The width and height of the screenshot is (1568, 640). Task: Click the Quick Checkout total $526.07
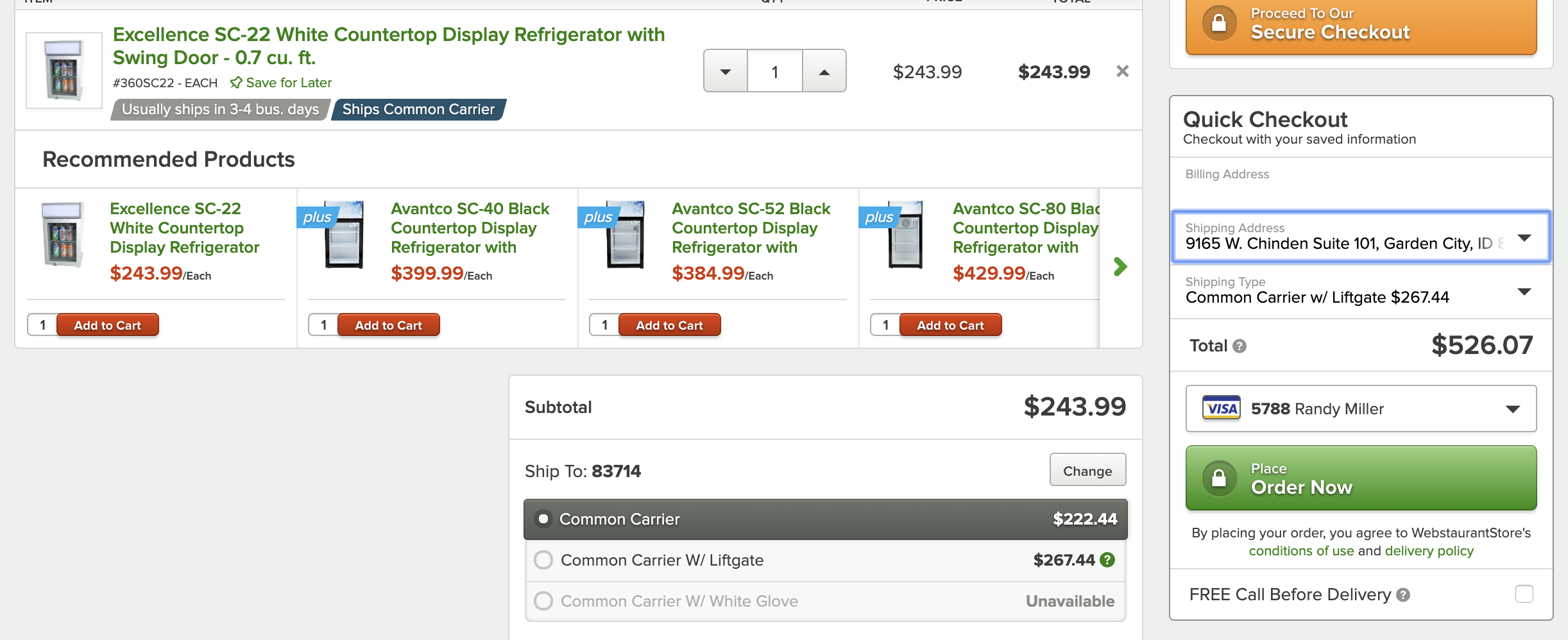point(1482,345)
